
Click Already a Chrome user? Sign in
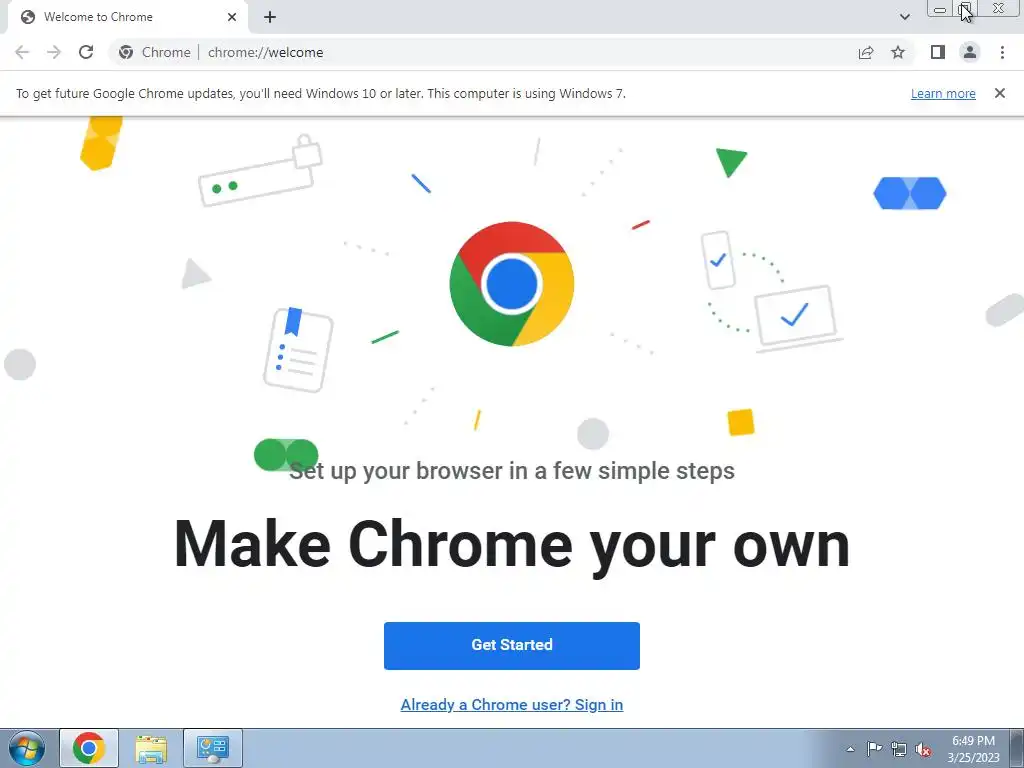pyautogui.click(x=511, y=705)
